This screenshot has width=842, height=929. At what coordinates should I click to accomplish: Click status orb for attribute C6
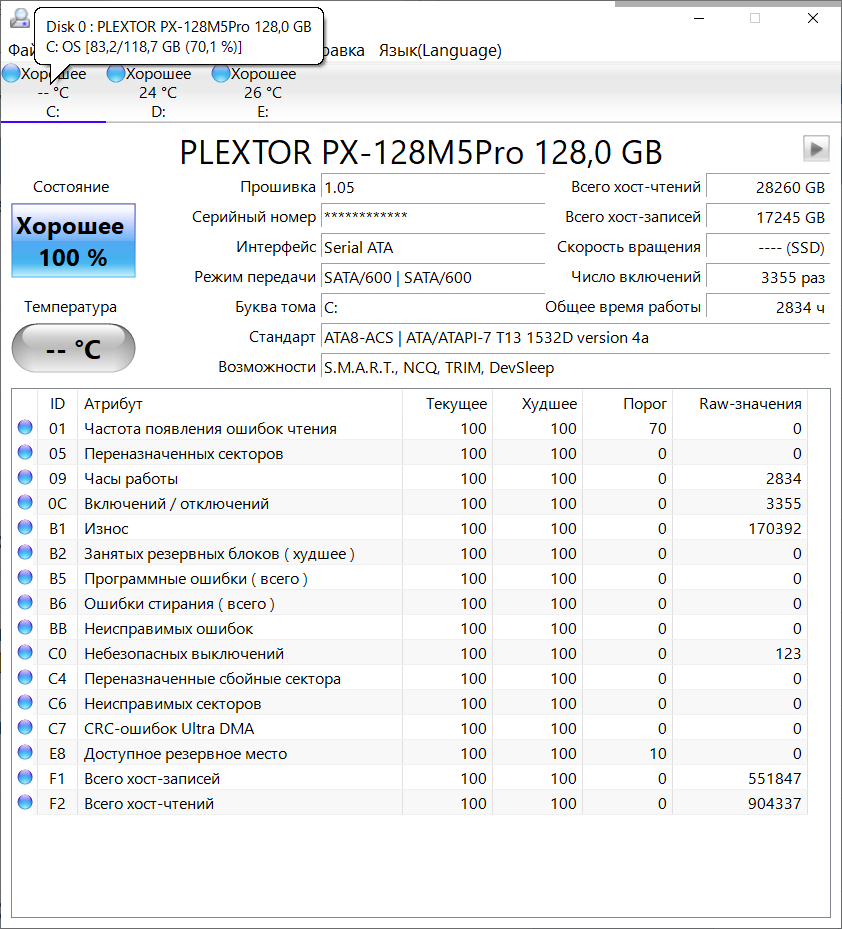click(25, 702)
